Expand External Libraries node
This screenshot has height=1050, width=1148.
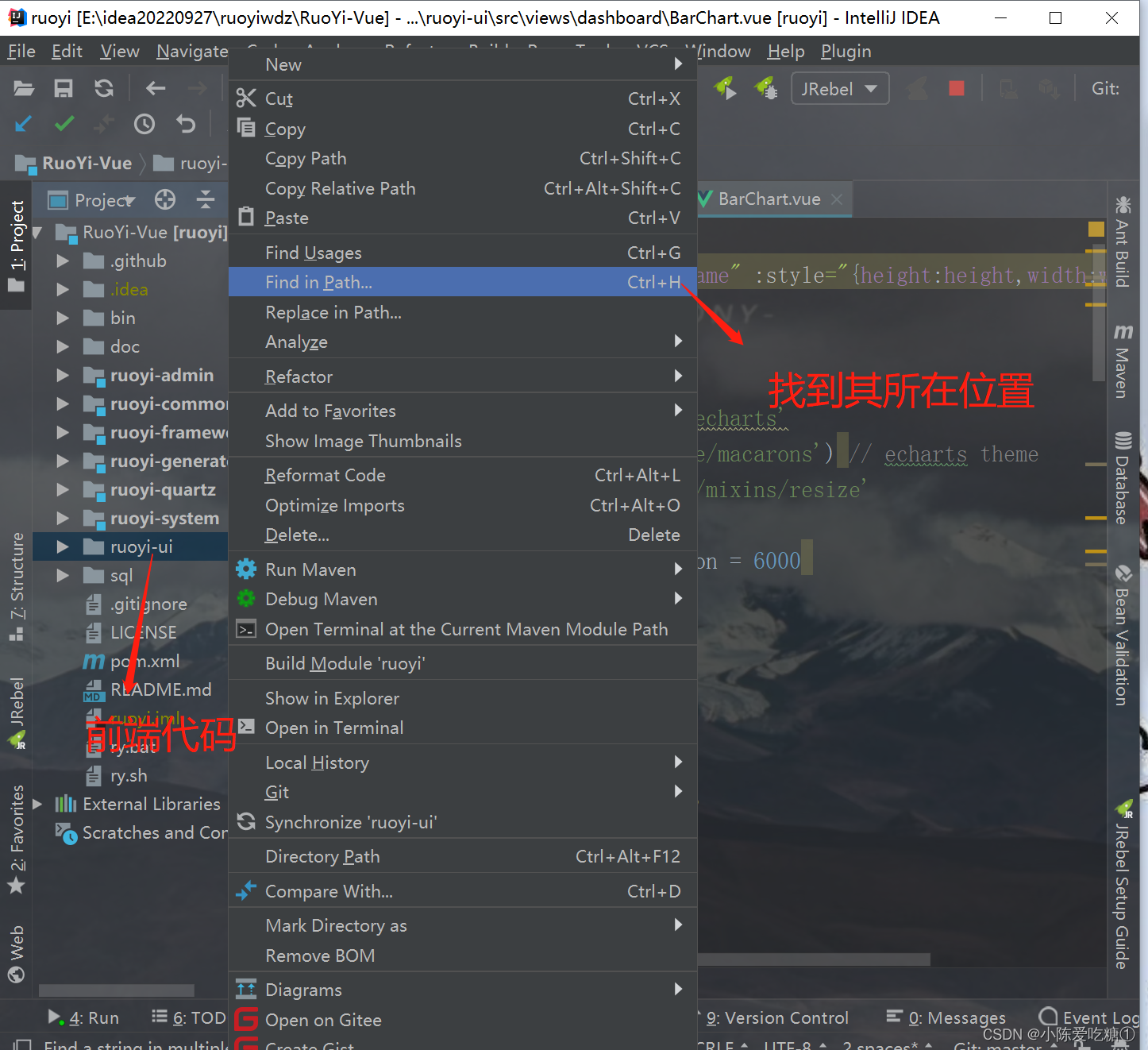pos(37,804)
